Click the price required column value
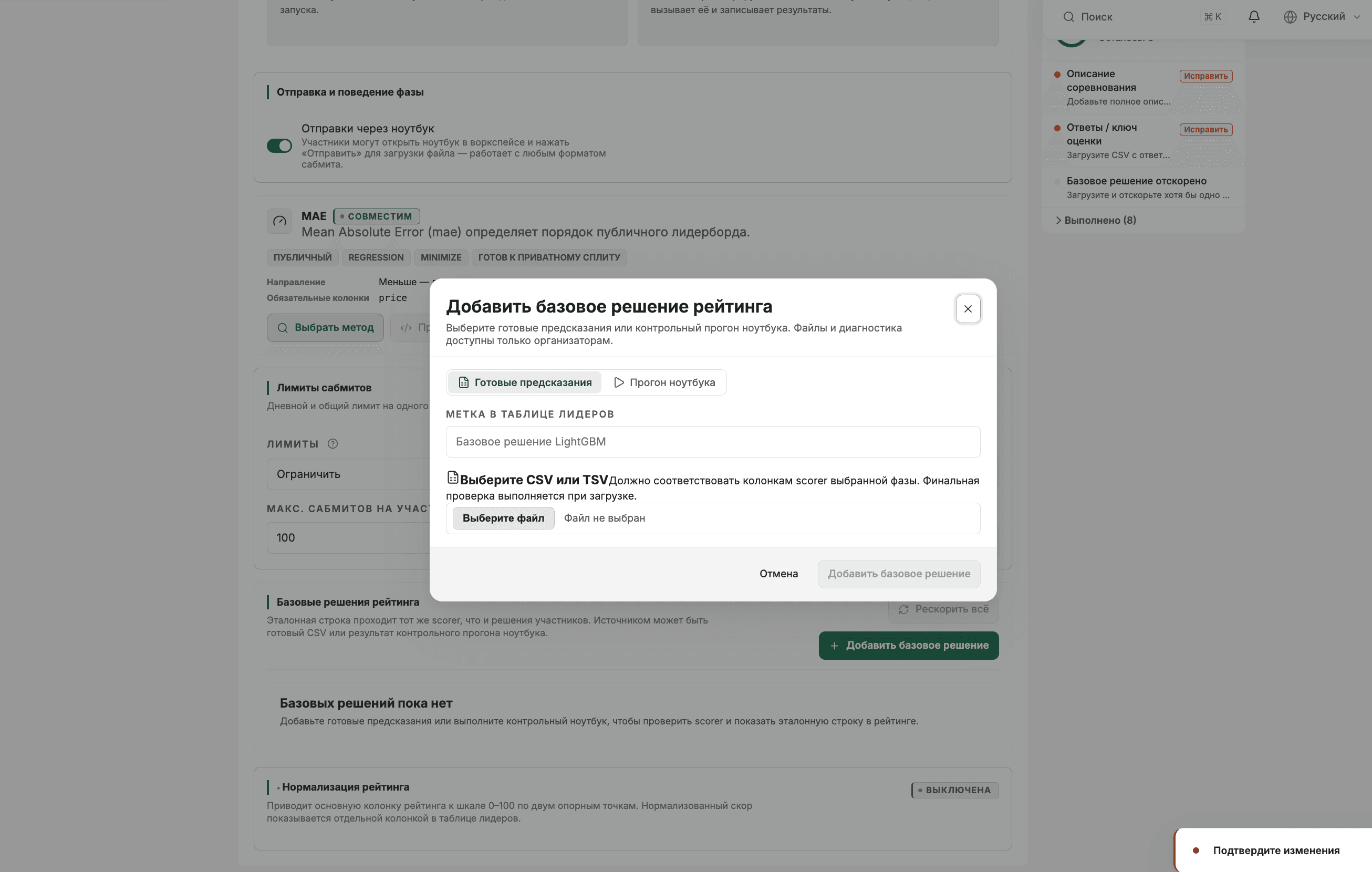 [392, 297]
